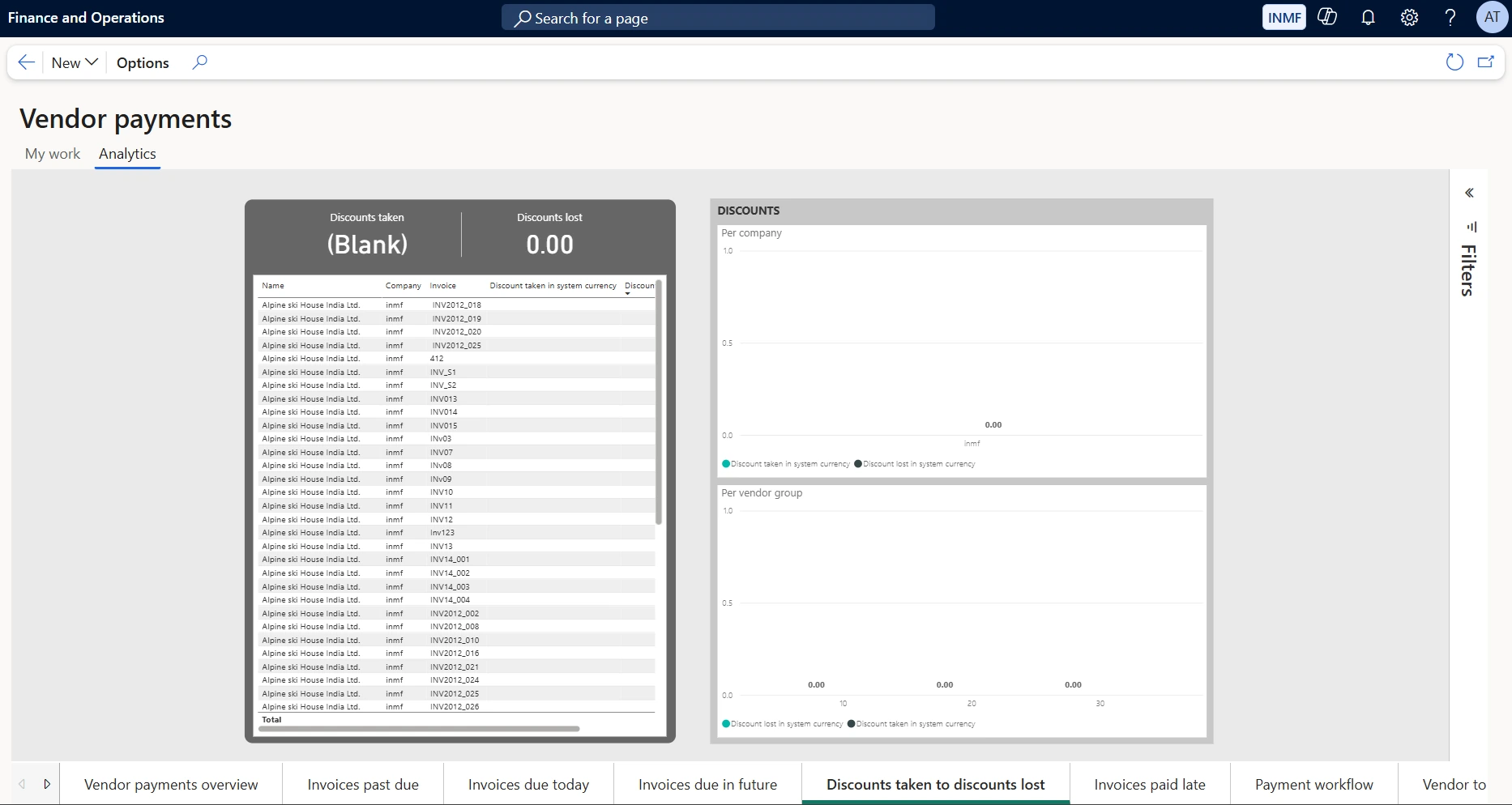Click the Finance and Operations title
This screenshot has width=1512, height=805.
(86, 18)
